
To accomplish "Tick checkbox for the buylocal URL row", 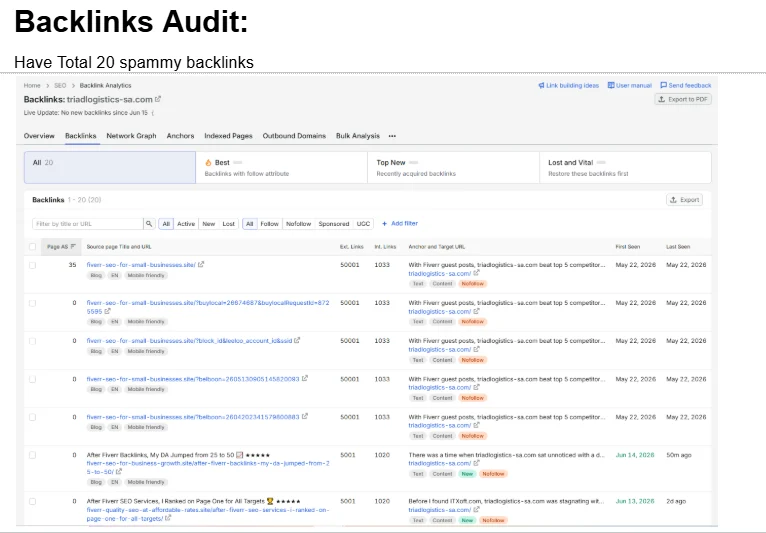I will [33, 303].
